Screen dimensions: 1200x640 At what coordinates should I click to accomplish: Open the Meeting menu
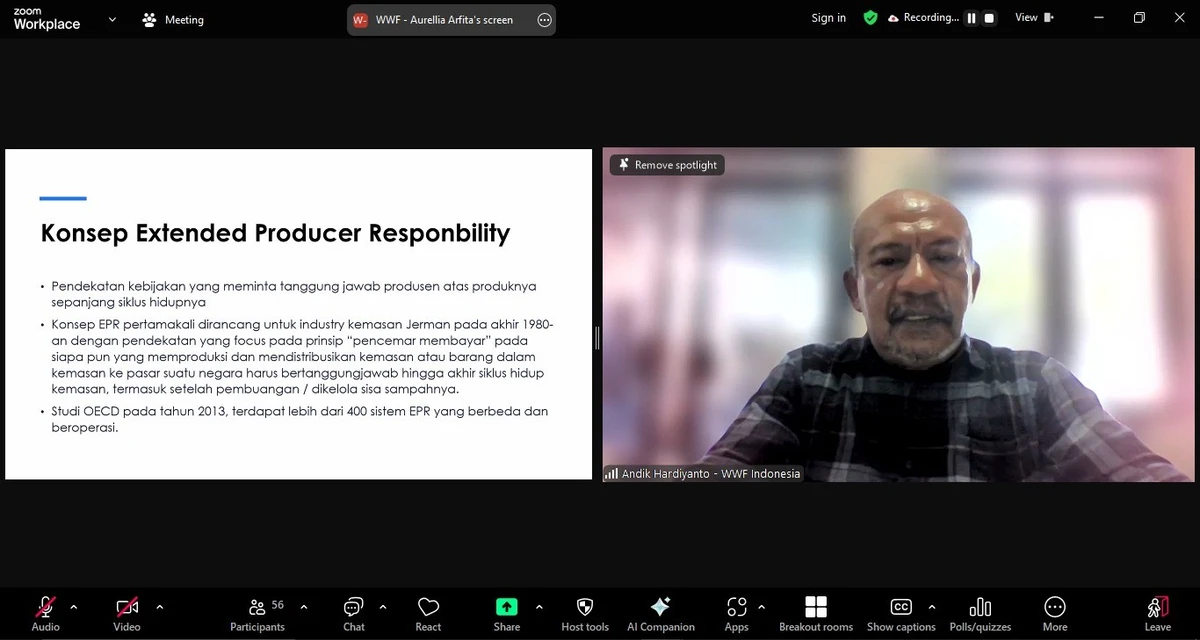[172, 19]
